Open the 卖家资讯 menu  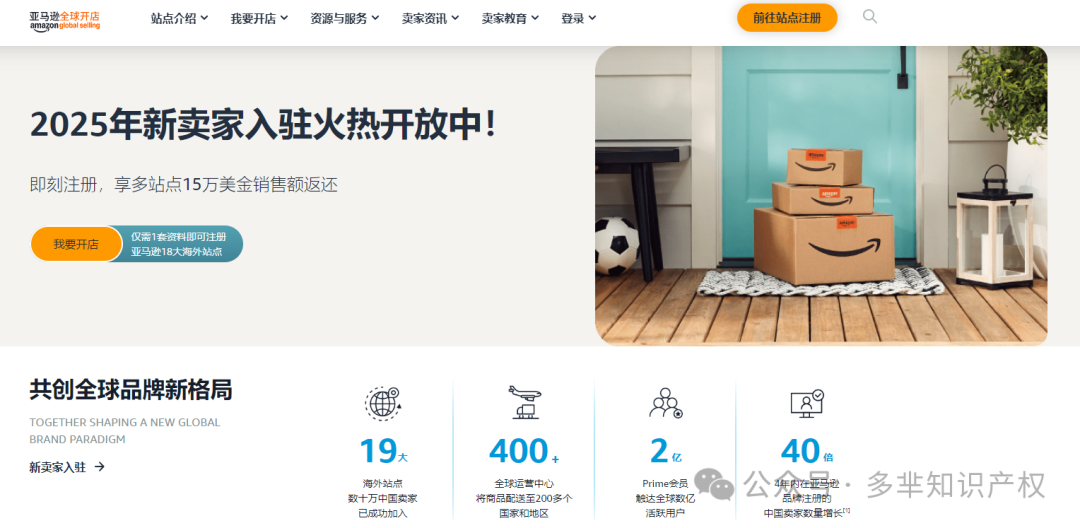click(430, 19)
